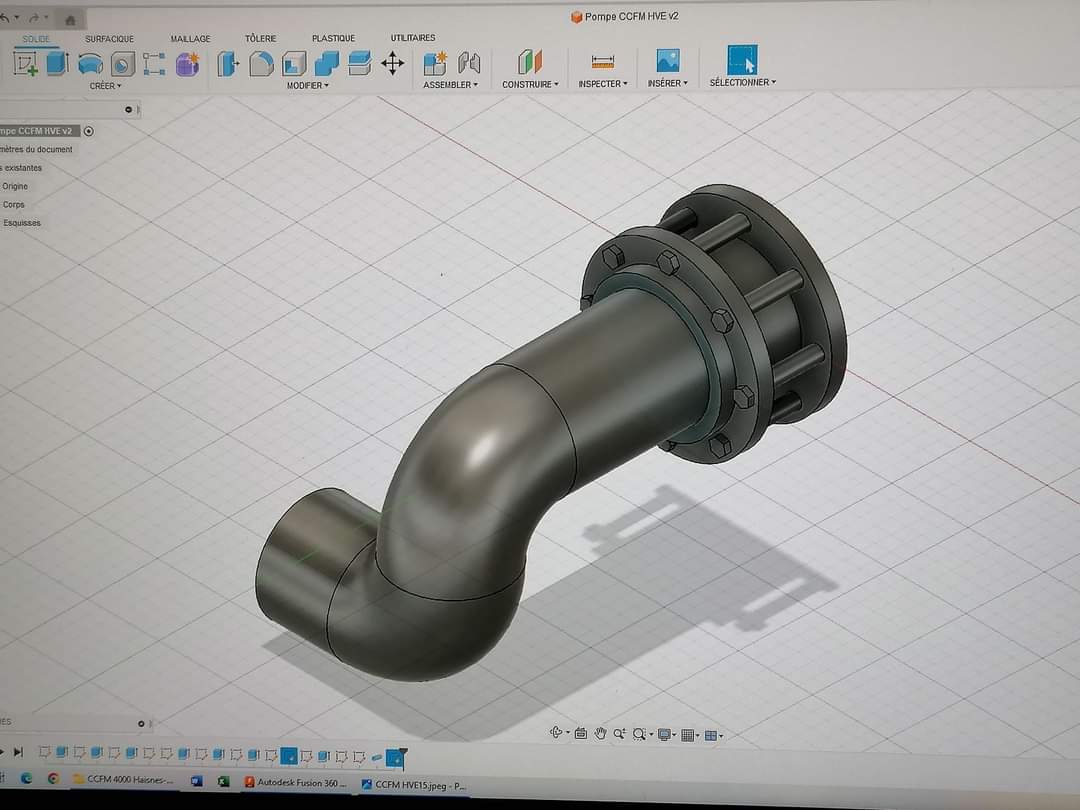Select the Create Sketch tool

[25, 64]
